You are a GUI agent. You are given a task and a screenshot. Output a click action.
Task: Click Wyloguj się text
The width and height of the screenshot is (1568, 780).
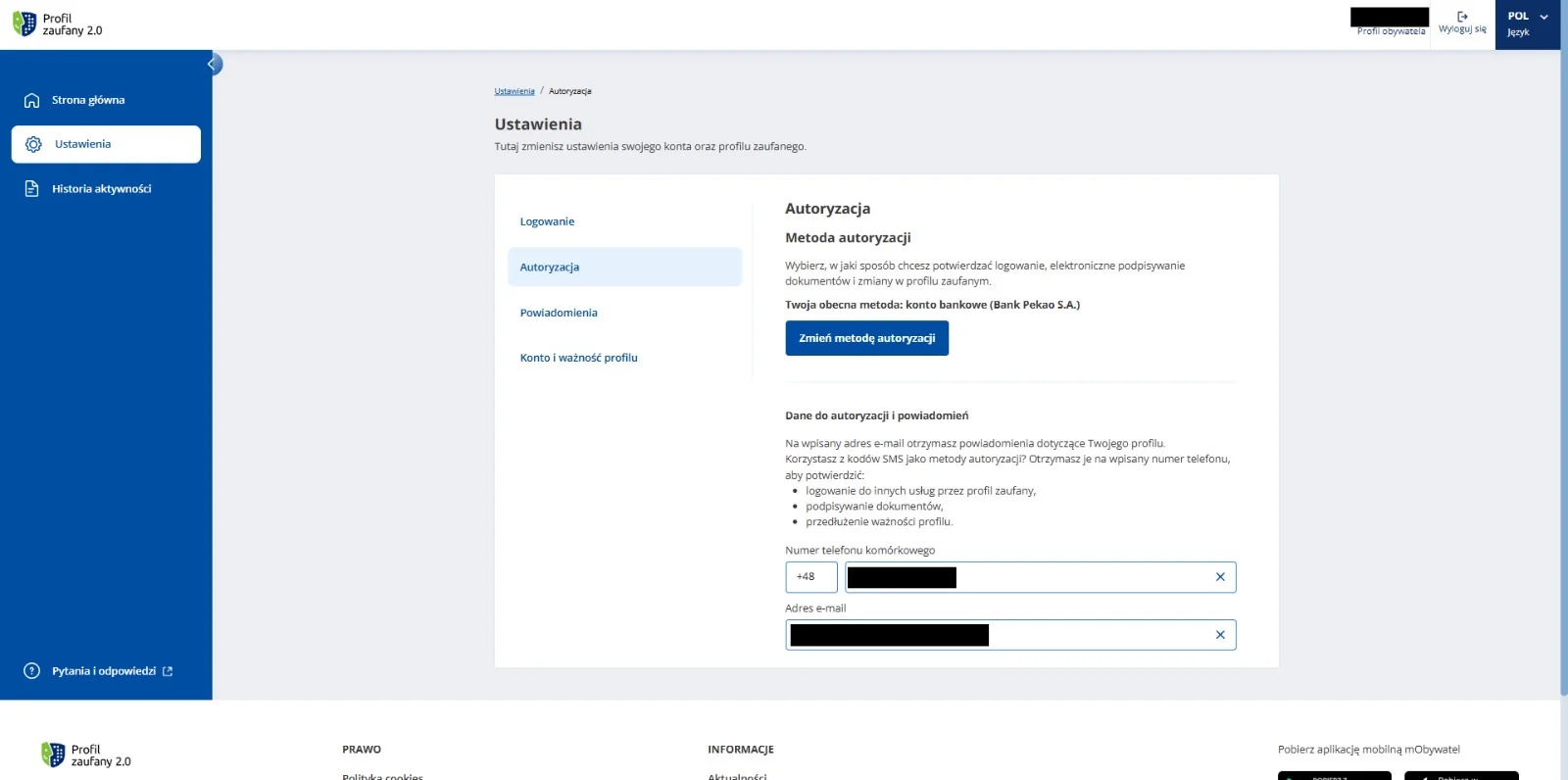coord(1462,29)
